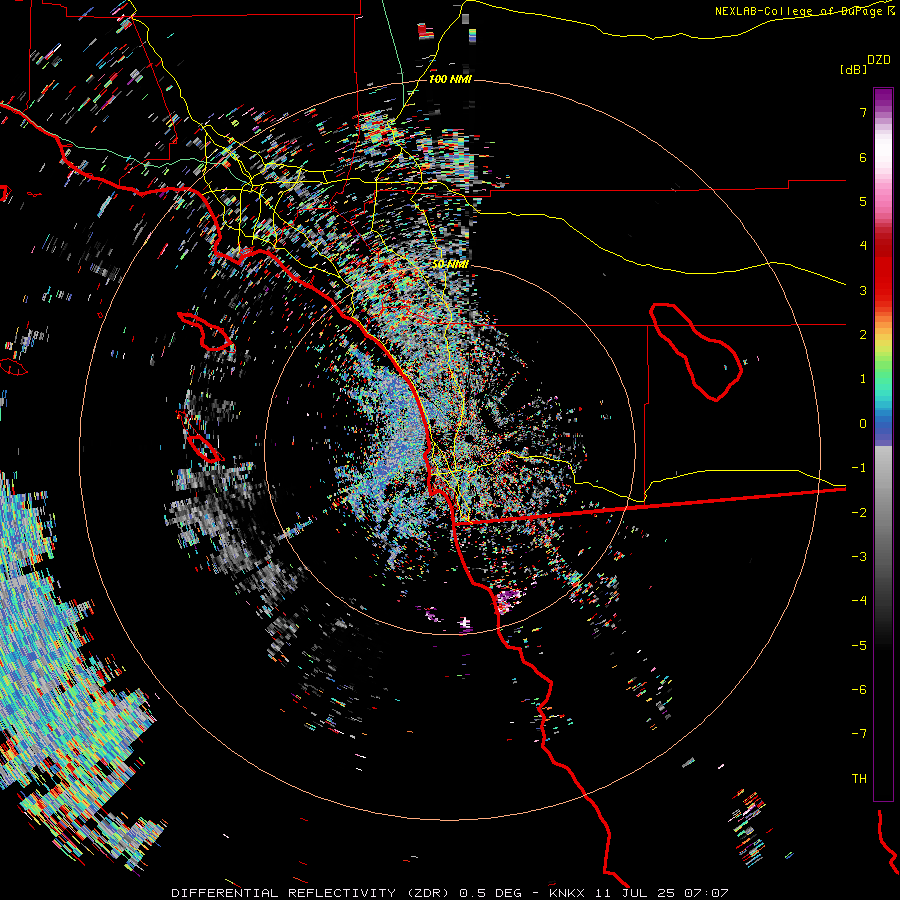Click the DZD legend title

(879, 60)
